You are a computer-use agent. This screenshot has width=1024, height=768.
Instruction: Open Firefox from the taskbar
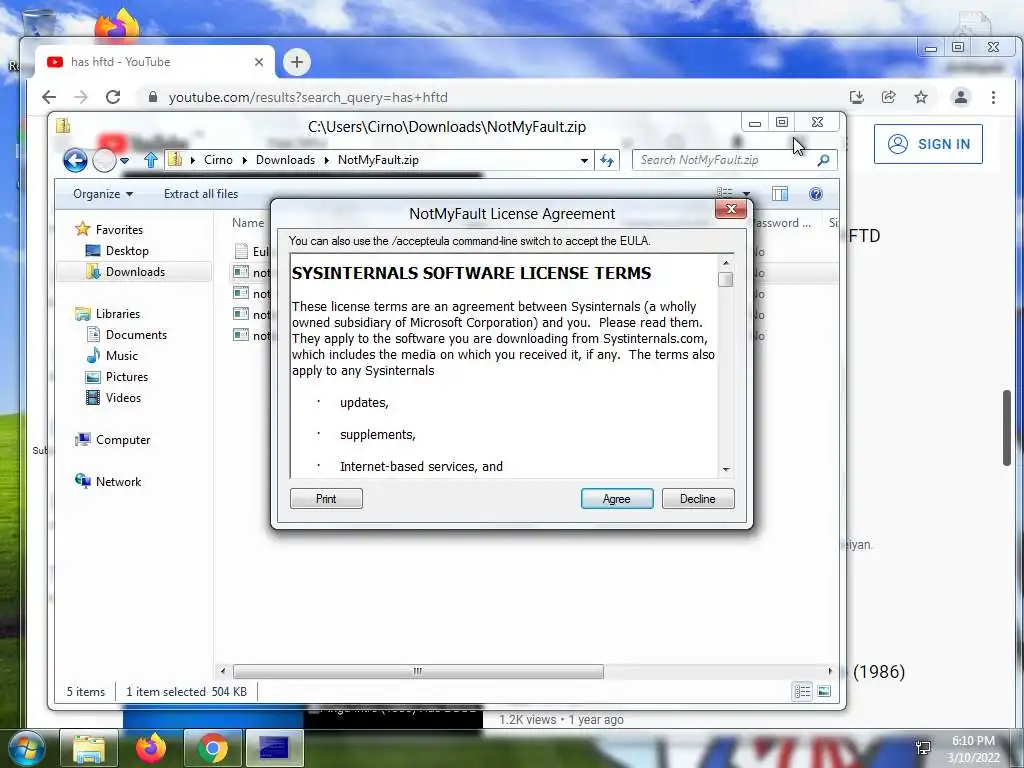point(150,748)
